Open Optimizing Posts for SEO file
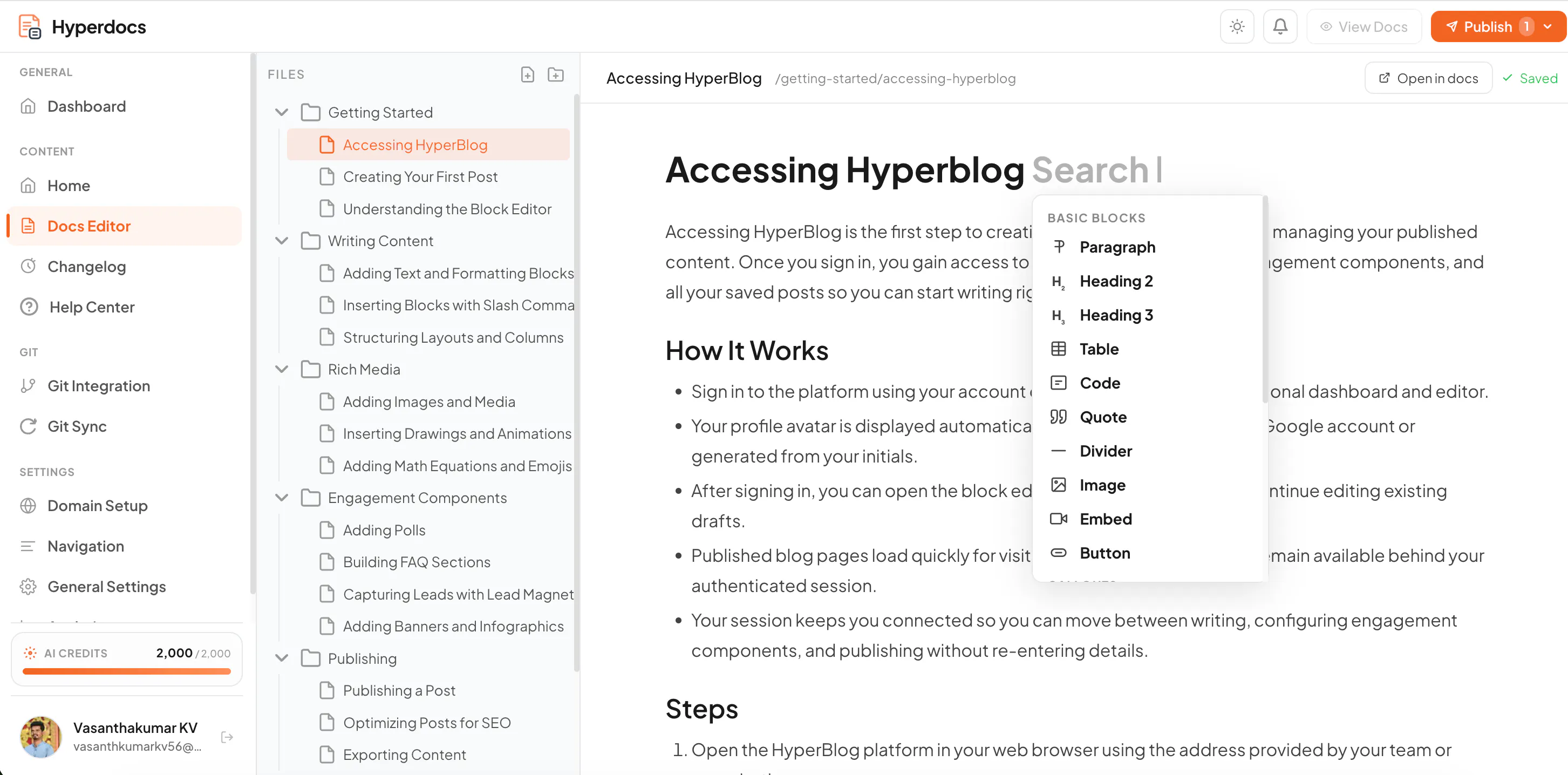 pyautogui.click(x=428, y=723)
